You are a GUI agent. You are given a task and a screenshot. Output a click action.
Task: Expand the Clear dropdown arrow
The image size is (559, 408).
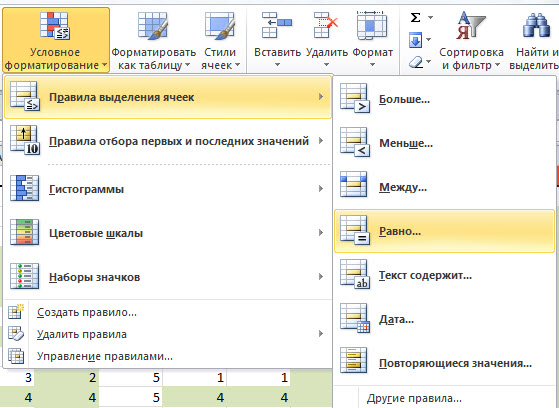[x=429, y=62]
